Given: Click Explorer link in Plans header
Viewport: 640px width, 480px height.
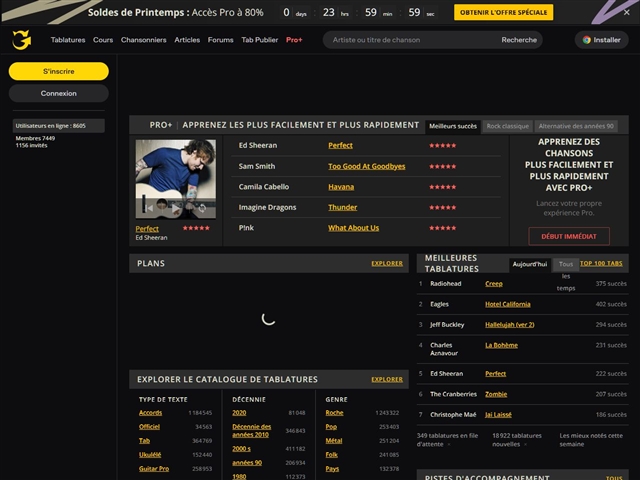Looking at the screenshot, I should click(387, 263).
